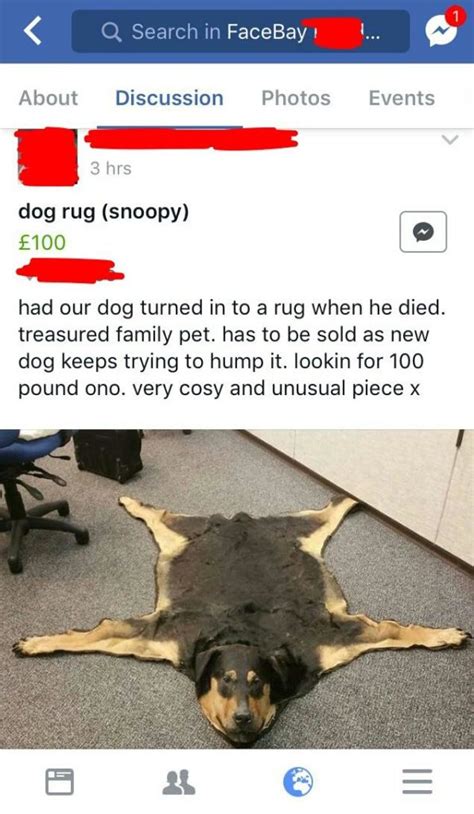Open the poster's profile picture
This screenshot has height=814, width=474.
pyautogui.click(x=47, y=156)
